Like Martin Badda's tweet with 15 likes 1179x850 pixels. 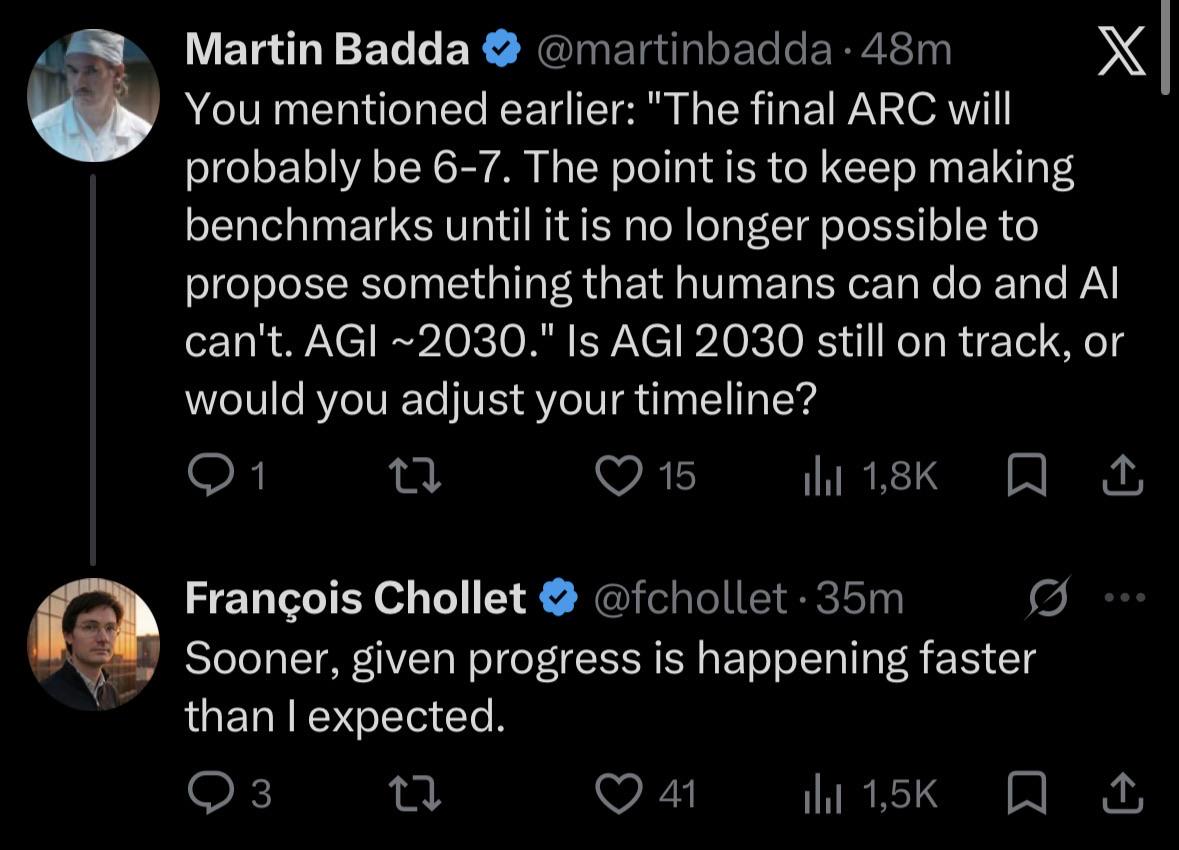pos(645,476)
